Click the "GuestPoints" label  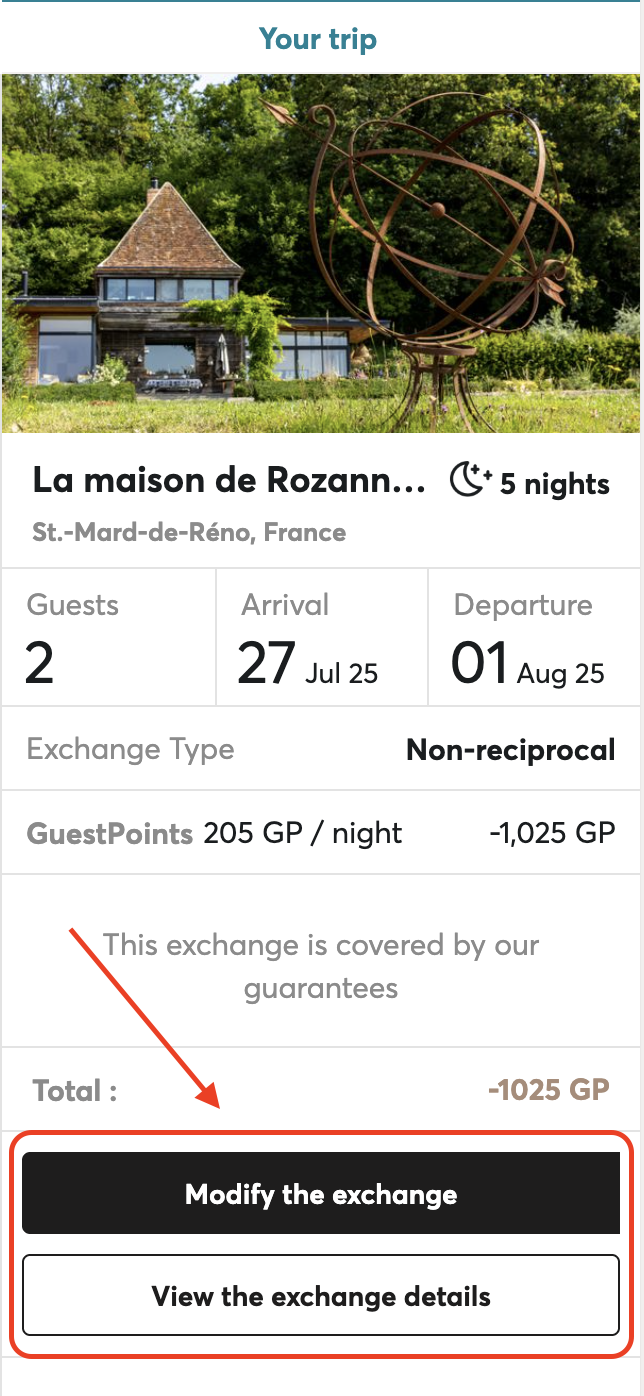pyautogui.click(x=110, y=833)
